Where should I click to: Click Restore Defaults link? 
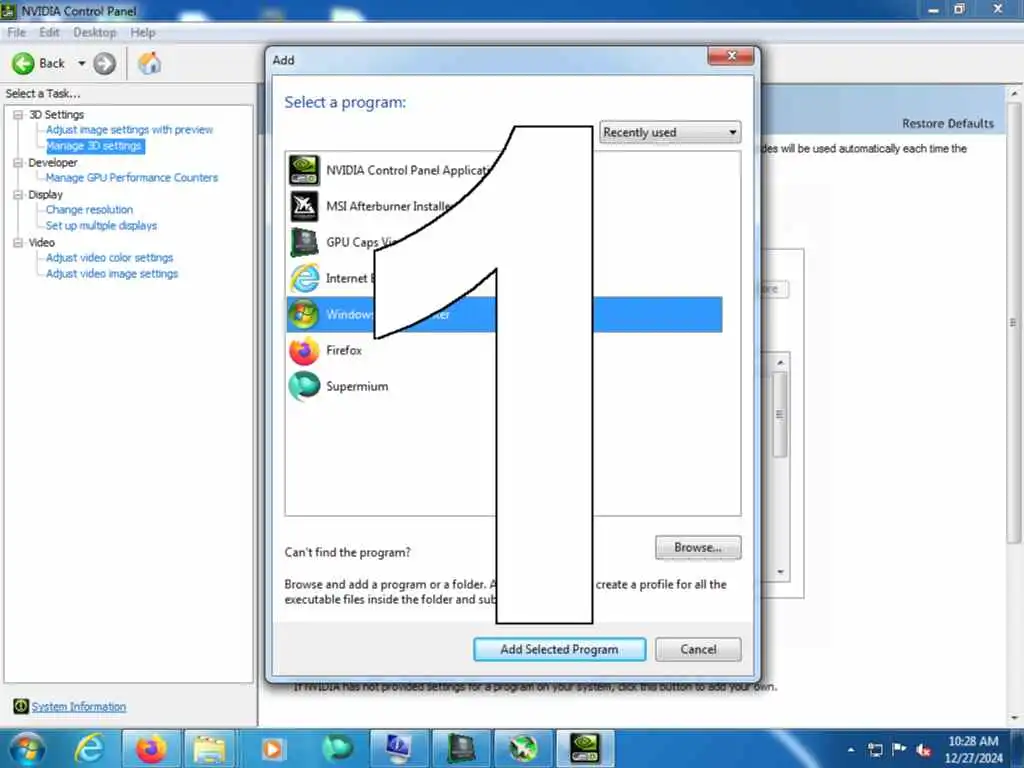click(948, 123)
